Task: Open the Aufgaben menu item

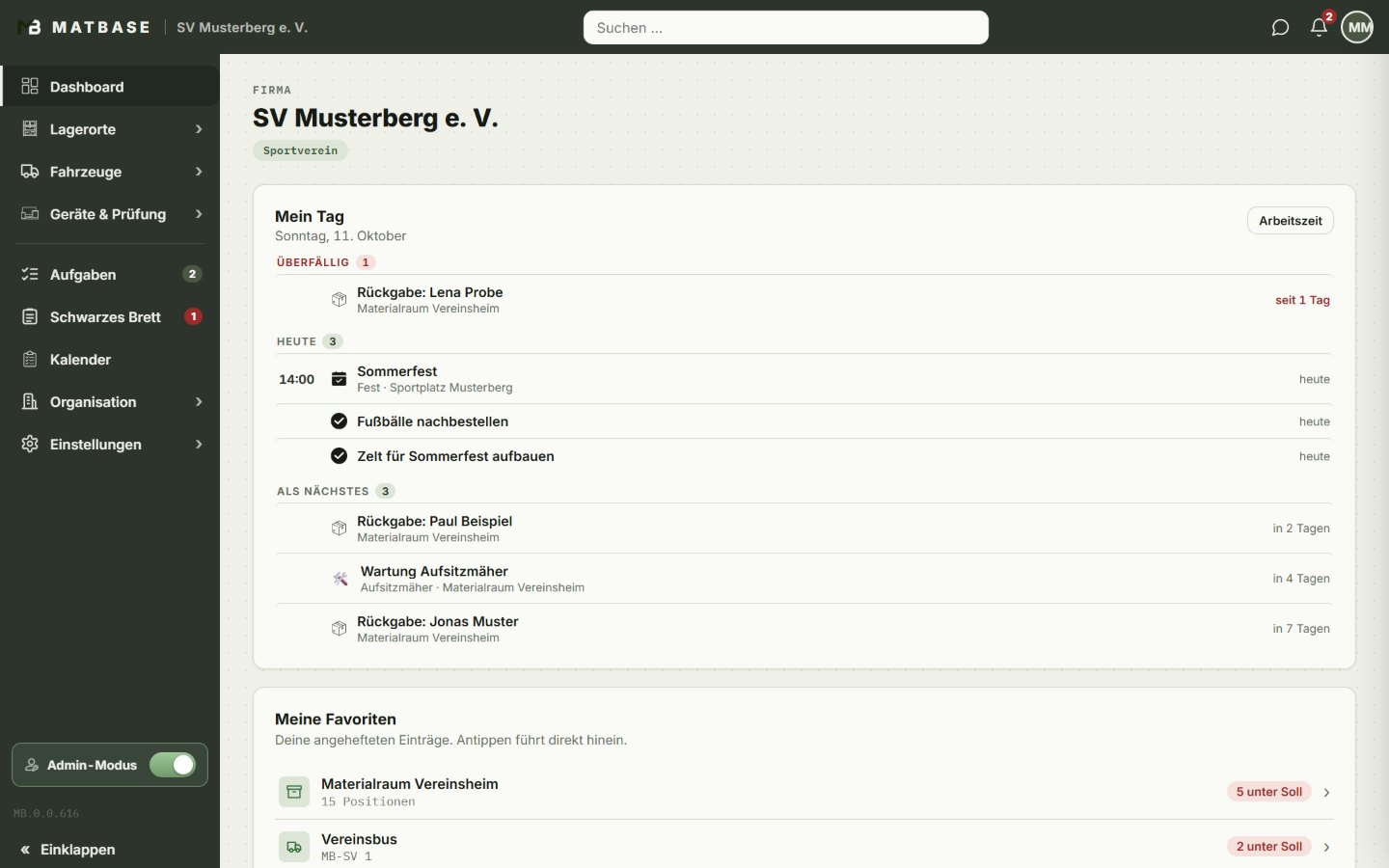Action: tap(110, 275)
